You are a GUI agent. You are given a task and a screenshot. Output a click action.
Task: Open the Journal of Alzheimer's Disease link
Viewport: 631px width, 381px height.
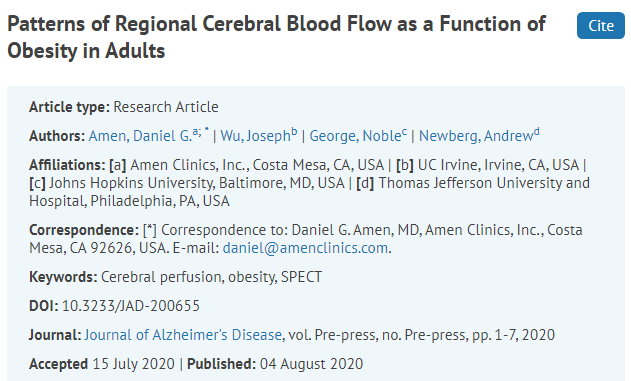point(183,335)
